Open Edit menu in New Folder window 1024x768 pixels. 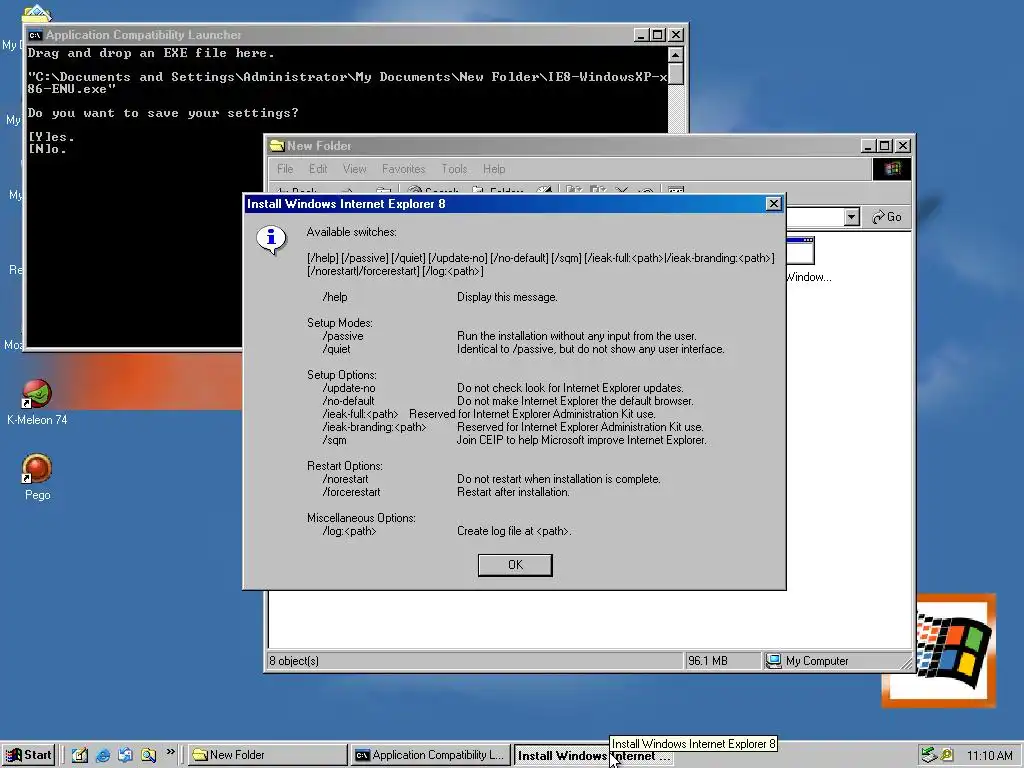tap(318, 169)
